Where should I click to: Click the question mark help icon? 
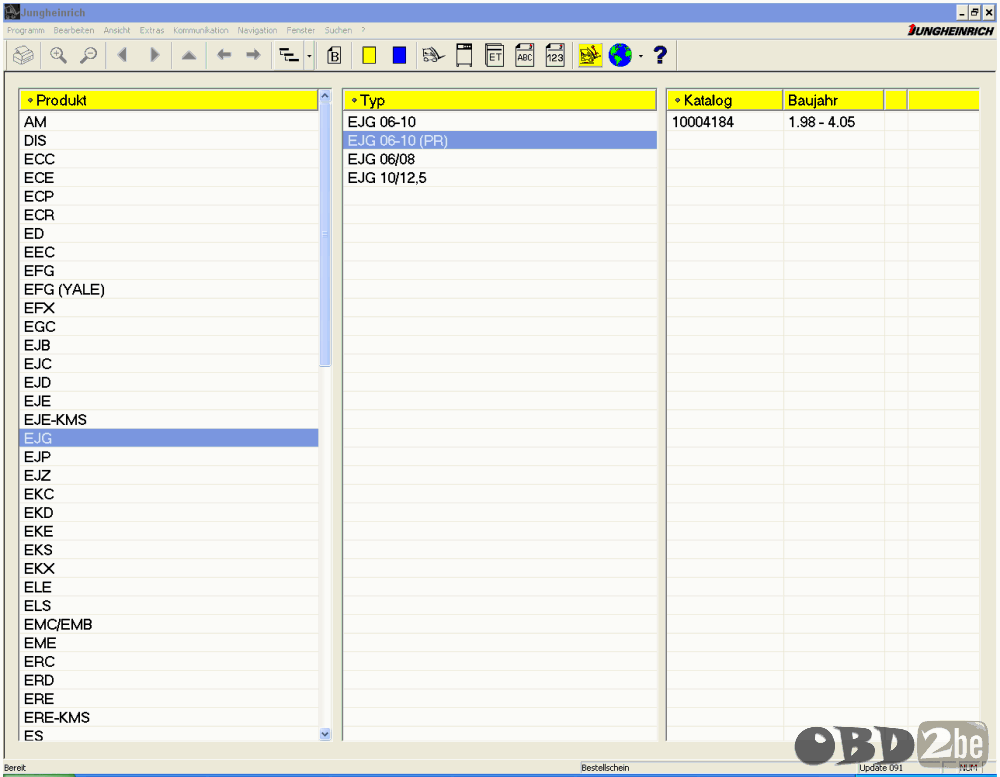click(660, 56)
